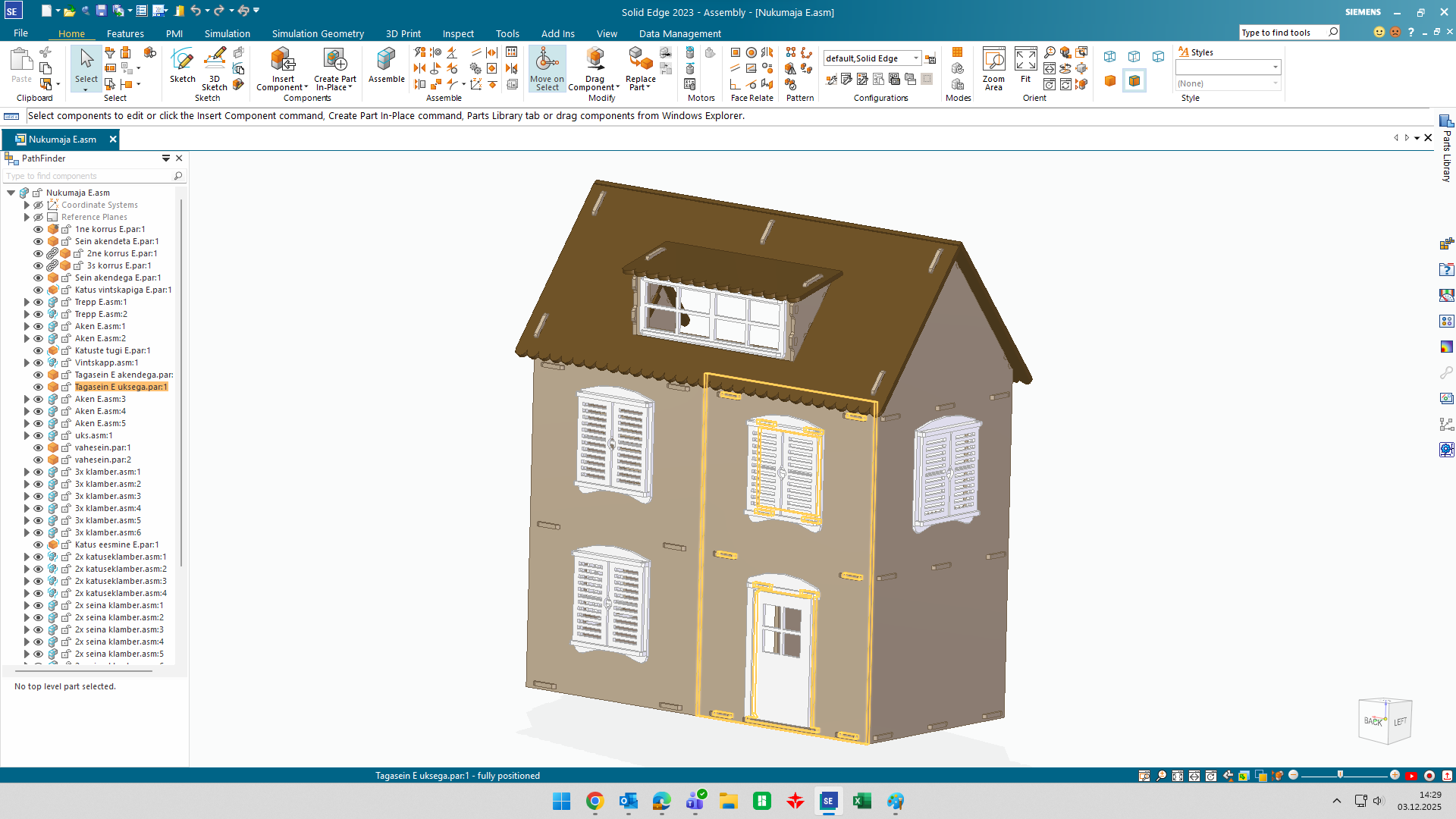Switch to the Inspect ribbon tab
This screenshot has width=1456, height=819.
[458, 33]
